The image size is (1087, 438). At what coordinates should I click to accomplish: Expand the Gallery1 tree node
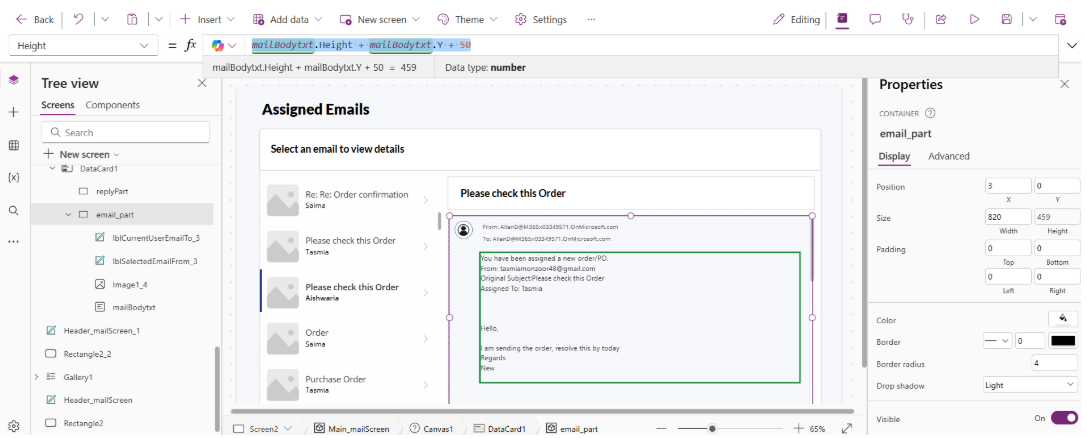[x=35, y=377]
